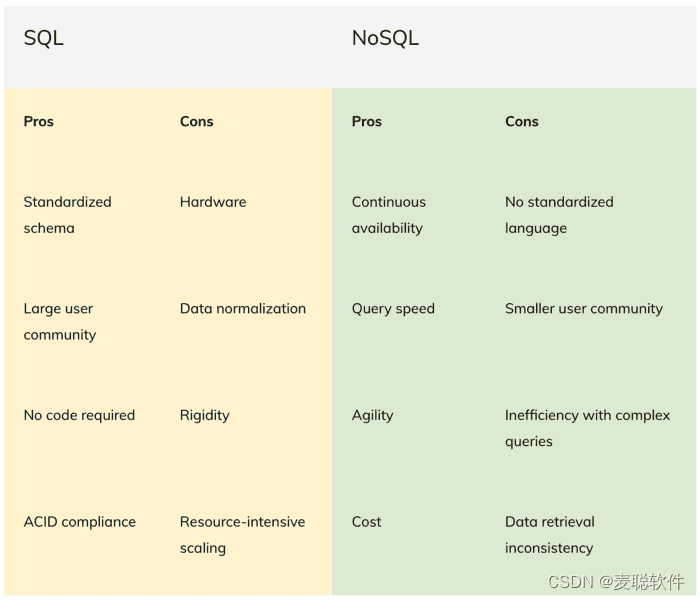Viewport: 700px width, 600px height.
Task: Click the 'Large user community' entry
Action: tap(59, 321)
